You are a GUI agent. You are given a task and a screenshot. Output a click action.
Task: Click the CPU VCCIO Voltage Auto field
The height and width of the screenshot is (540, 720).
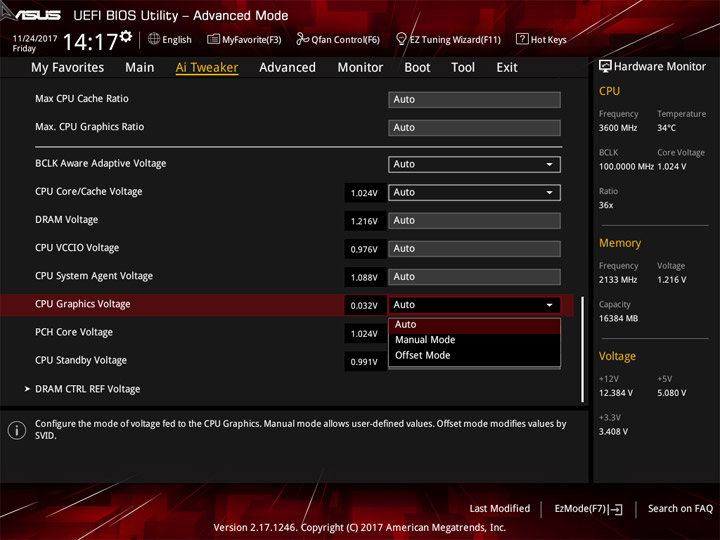click(474, 248)
